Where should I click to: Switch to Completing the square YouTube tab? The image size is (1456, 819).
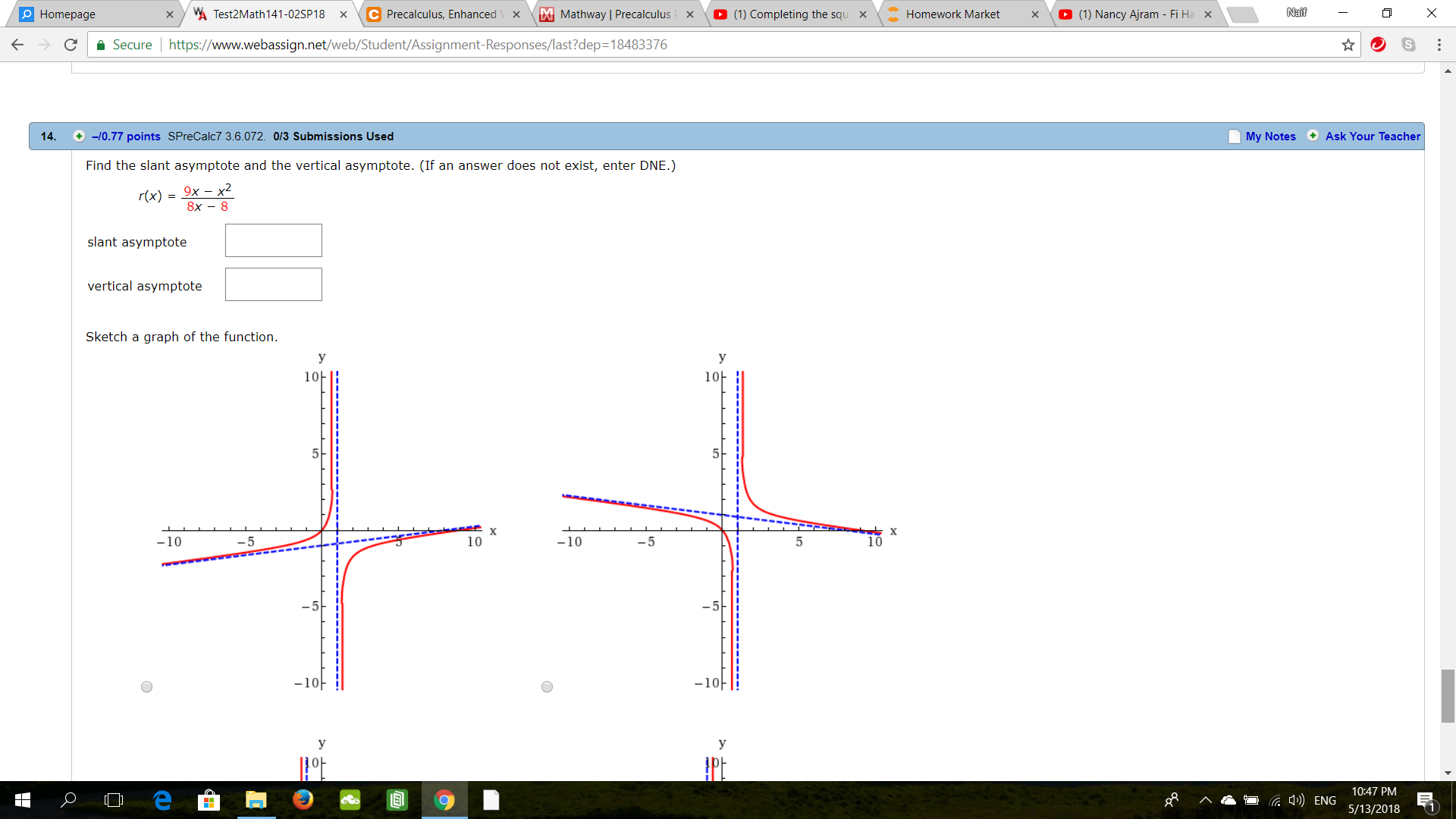point(791,14)
